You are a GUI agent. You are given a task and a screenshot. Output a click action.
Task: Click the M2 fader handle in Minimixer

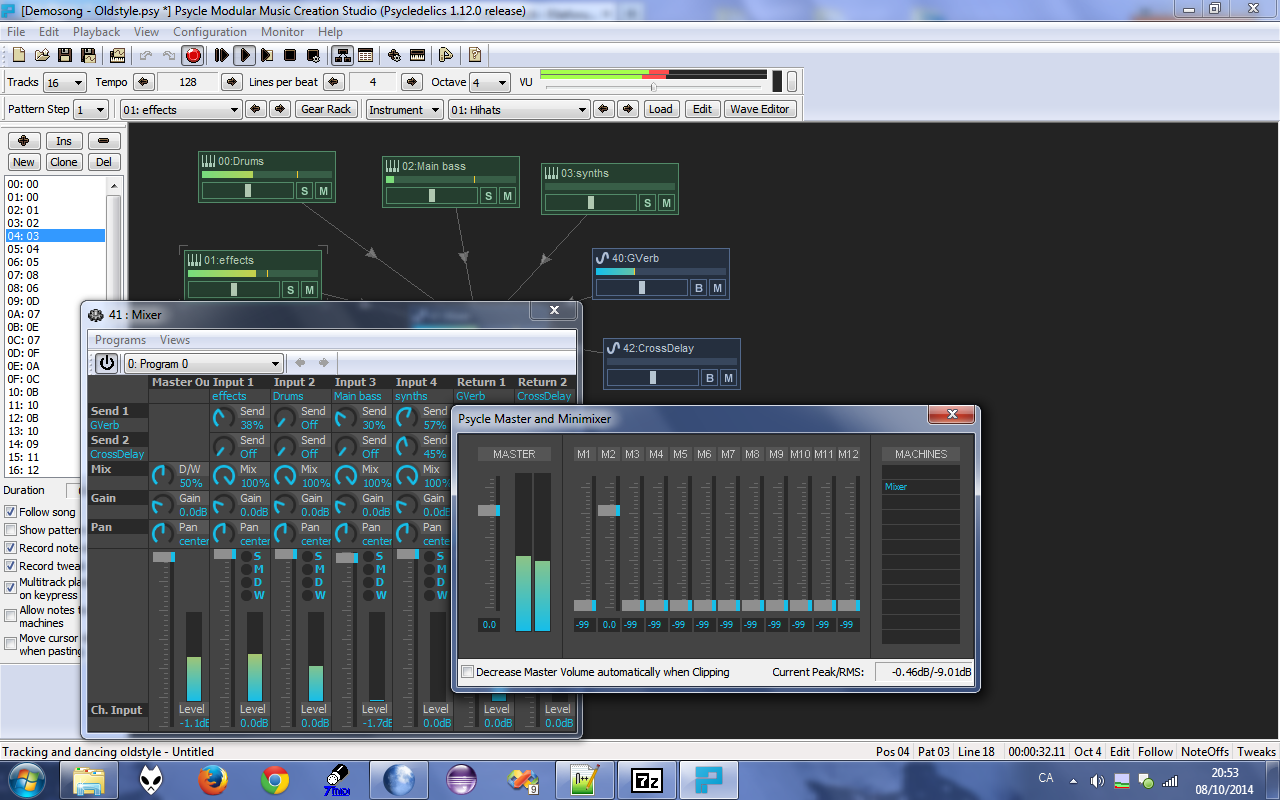coord(608,510)
